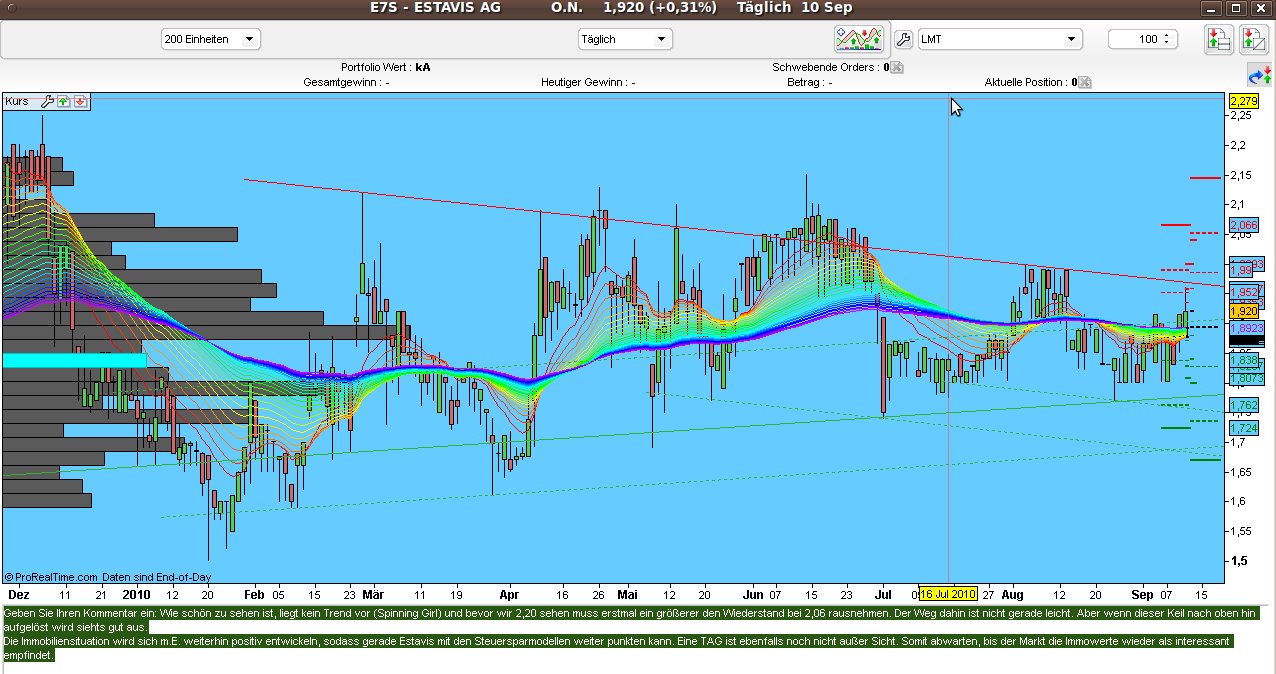The width and height of the screenshot is (1276, 674).
Task: Close position icon next to Aktuelle Position
Action: click(1085, 83)
